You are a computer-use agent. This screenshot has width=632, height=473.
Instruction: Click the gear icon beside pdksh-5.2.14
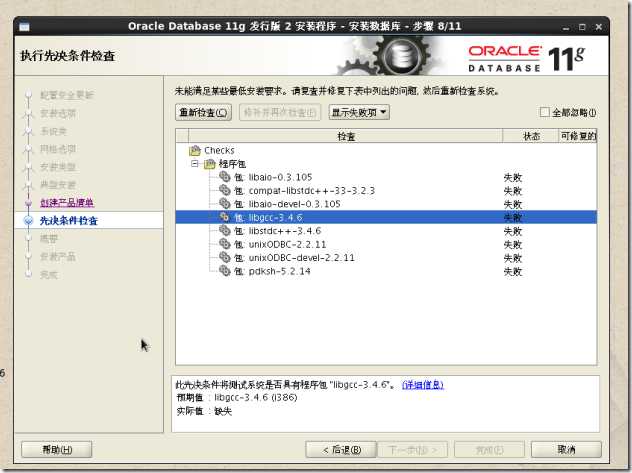(x=225, y=271)
